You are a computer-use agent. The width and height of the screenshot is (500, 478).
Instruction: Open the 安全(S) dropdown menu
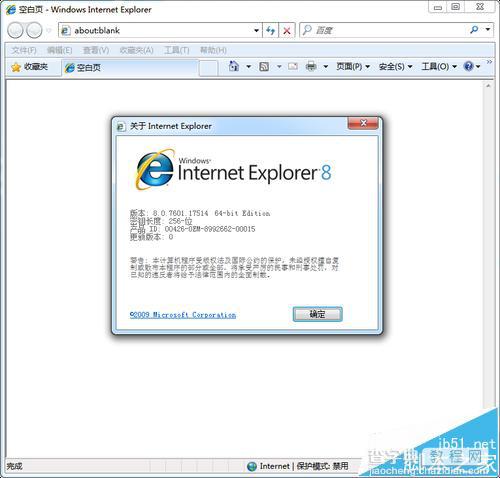click(396, 67)
